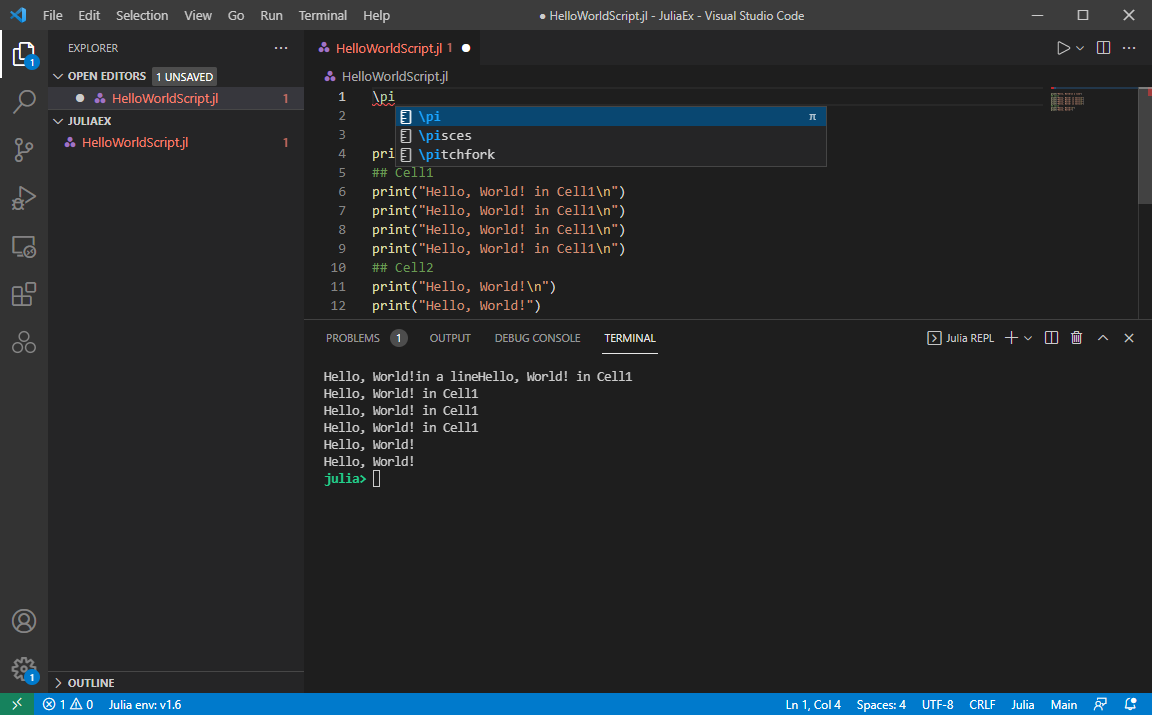Open the launch profile dropdown beside plus
Screen dimensions: 1152x715
1028,338
